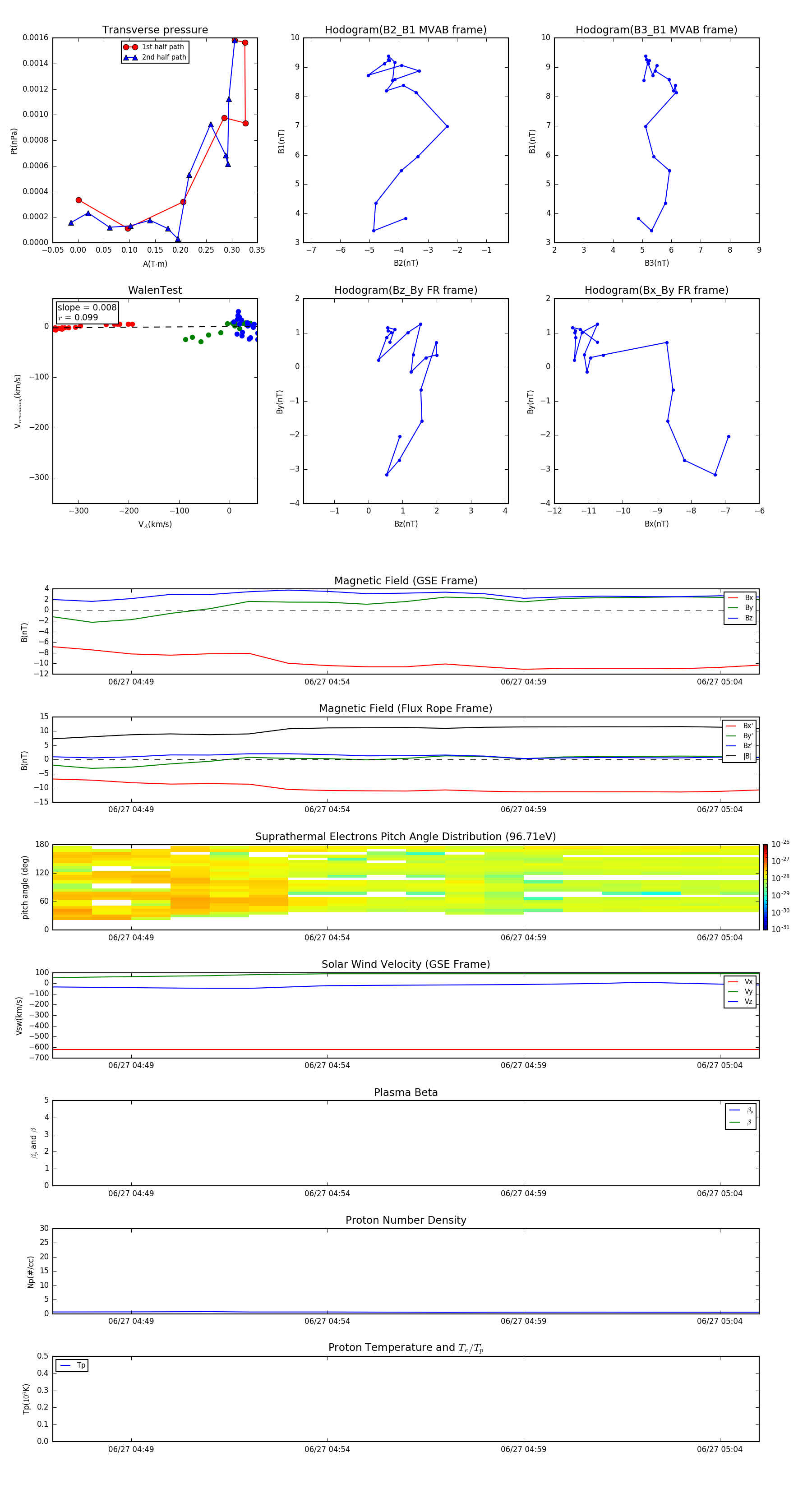Select the Bz legend entry in GSE plot

pos(740,618)
